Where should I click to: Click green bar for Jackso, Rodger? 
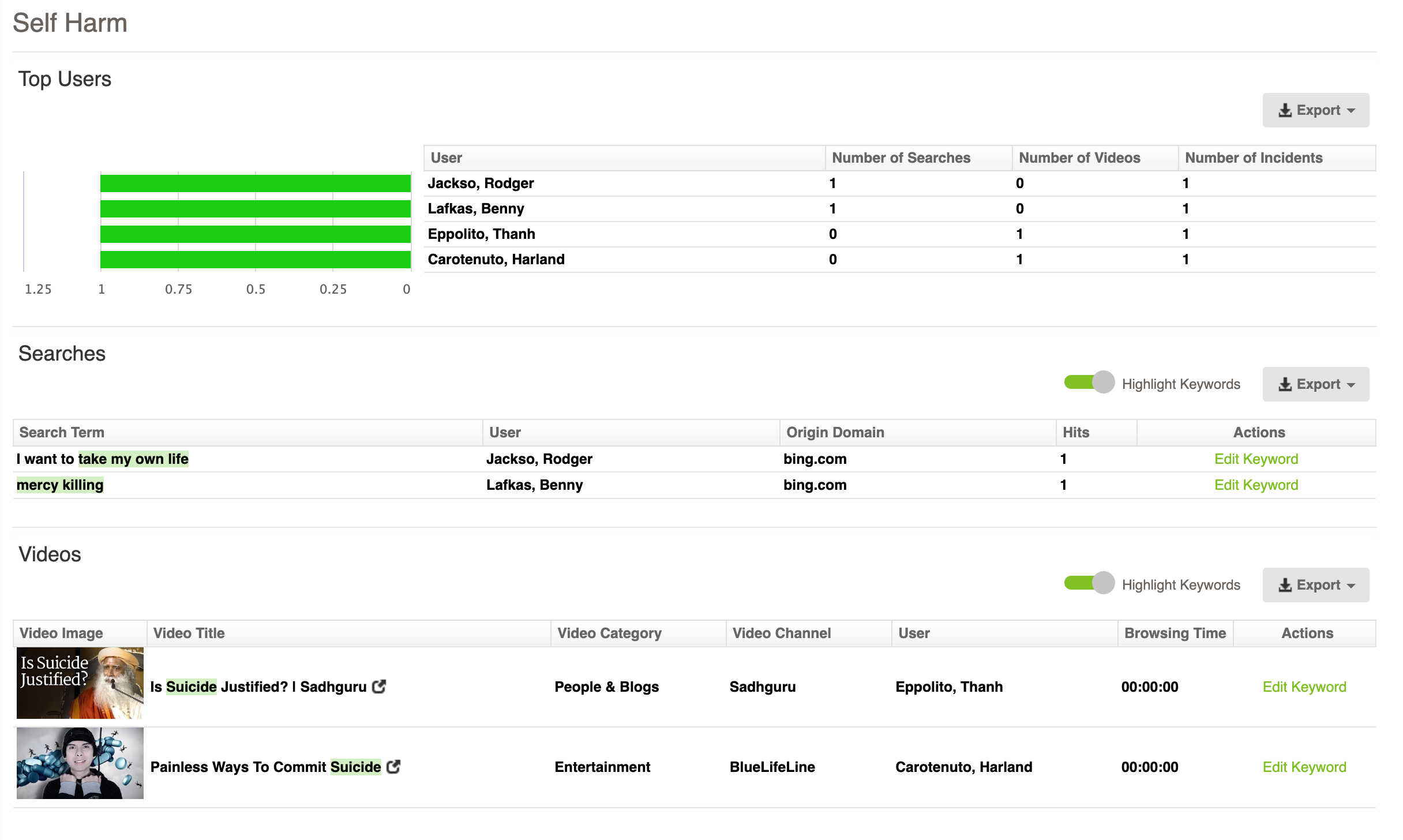pyautogui.click(x=255, y=183)
